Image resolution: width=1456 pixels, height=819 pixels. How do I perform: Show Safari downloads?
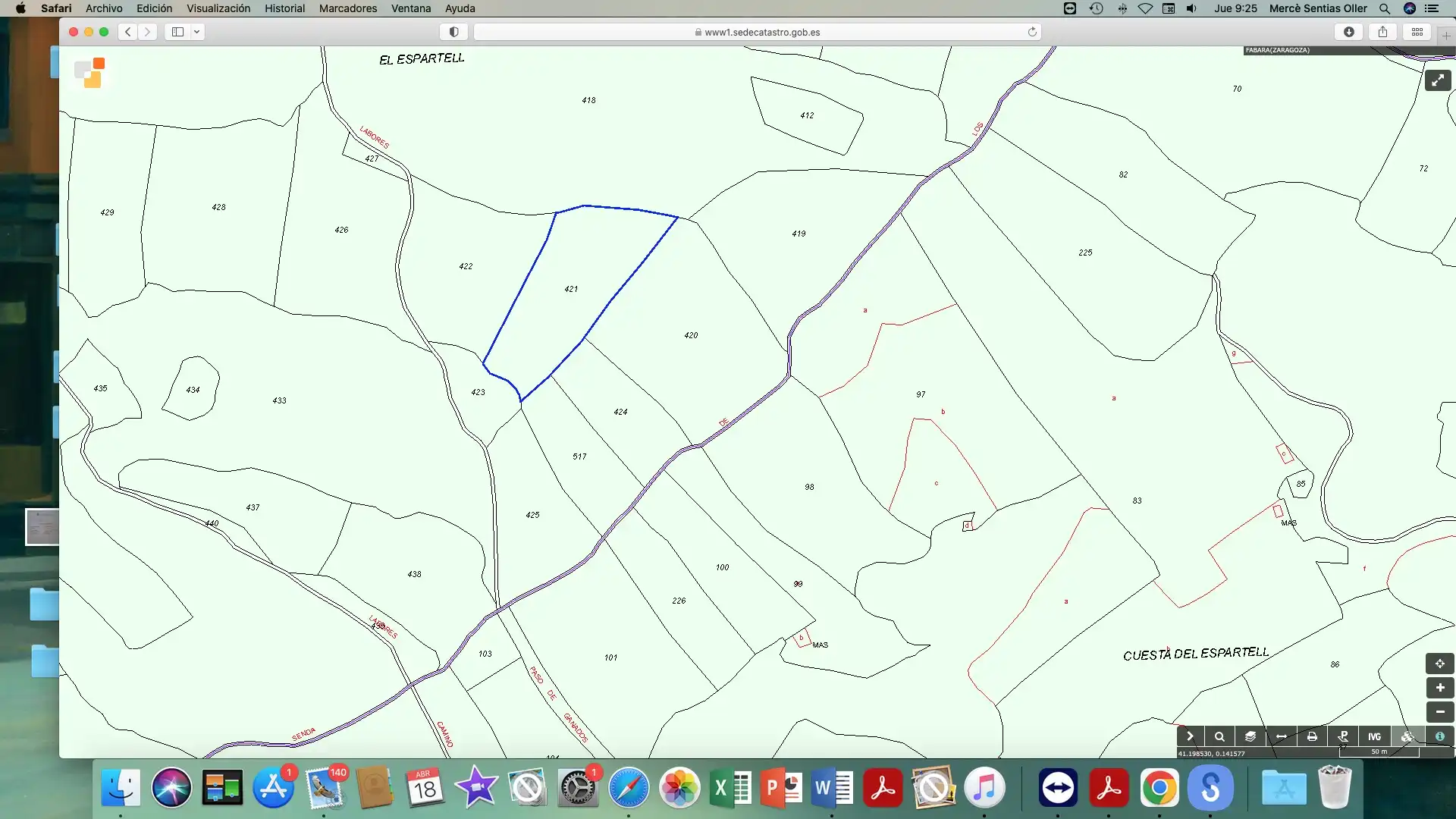(x=1349, y=32)
